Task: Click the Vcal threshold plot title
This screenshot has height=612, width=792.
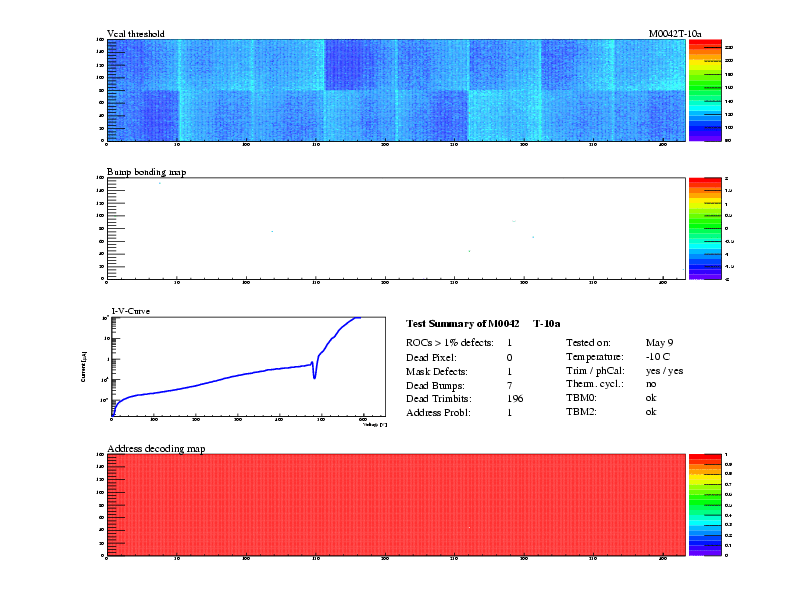Action: pos(135,34)
